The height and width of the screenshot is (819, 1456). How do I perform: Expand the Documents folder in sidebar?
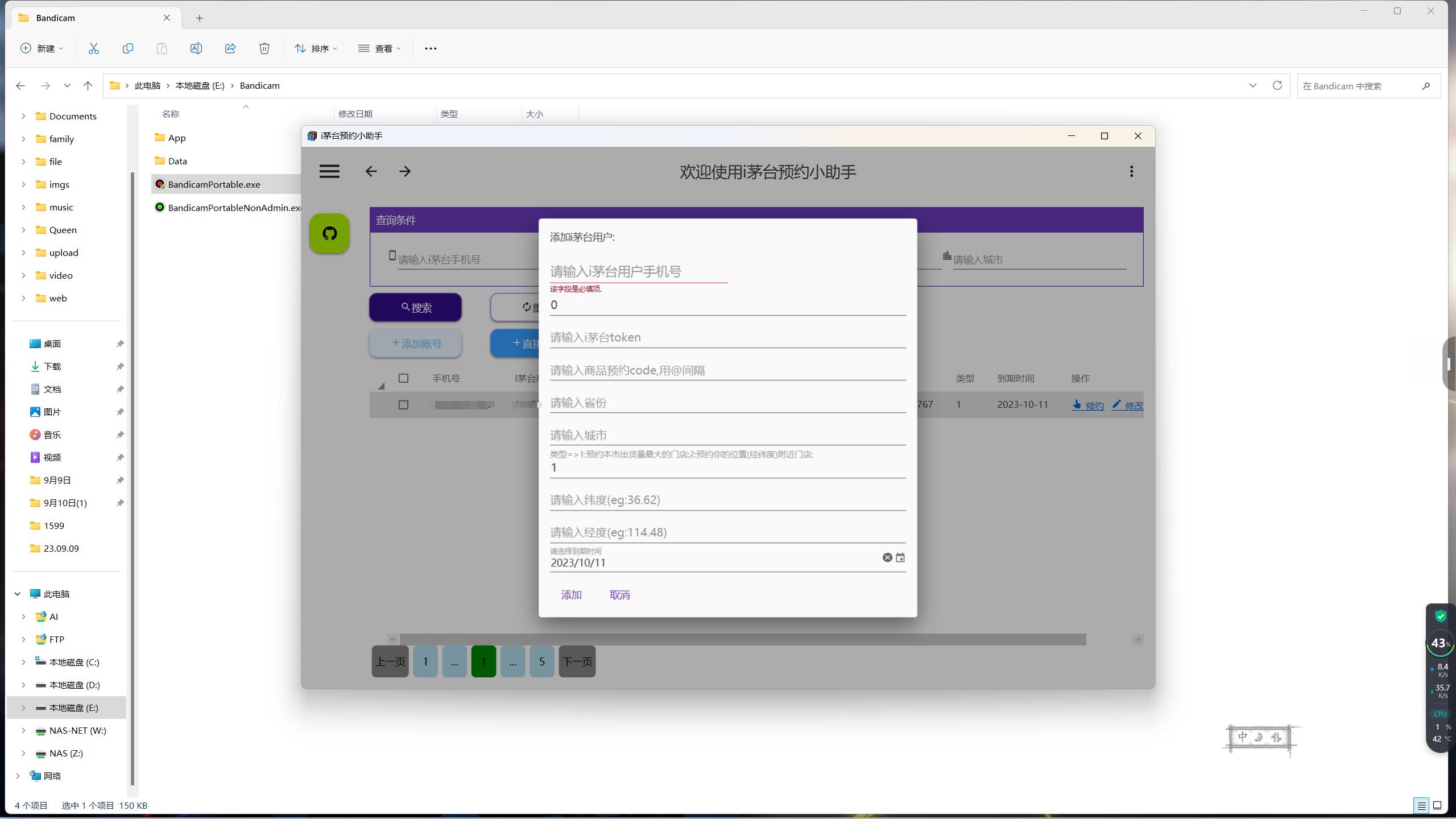[23, 116]
